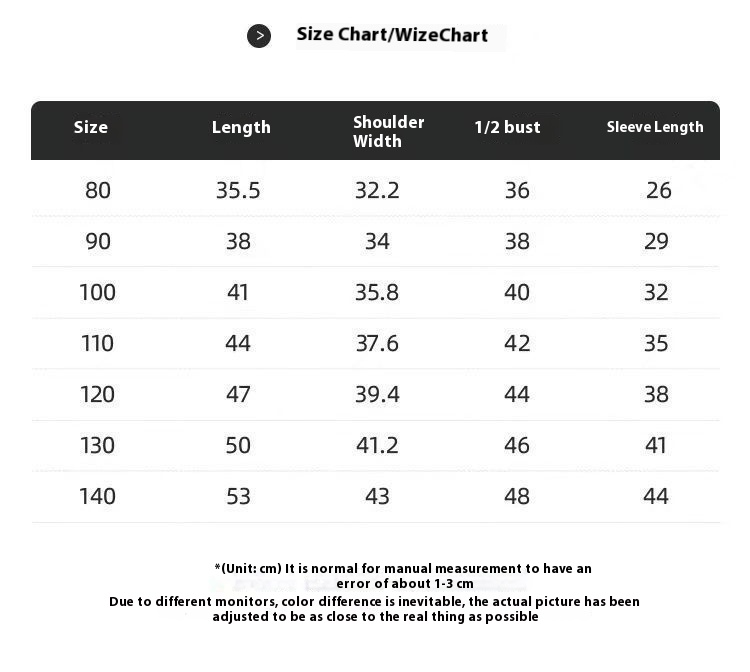Pick size 130 in the Size column
This screenshot has height=672, width=750.
coord(98,445)
